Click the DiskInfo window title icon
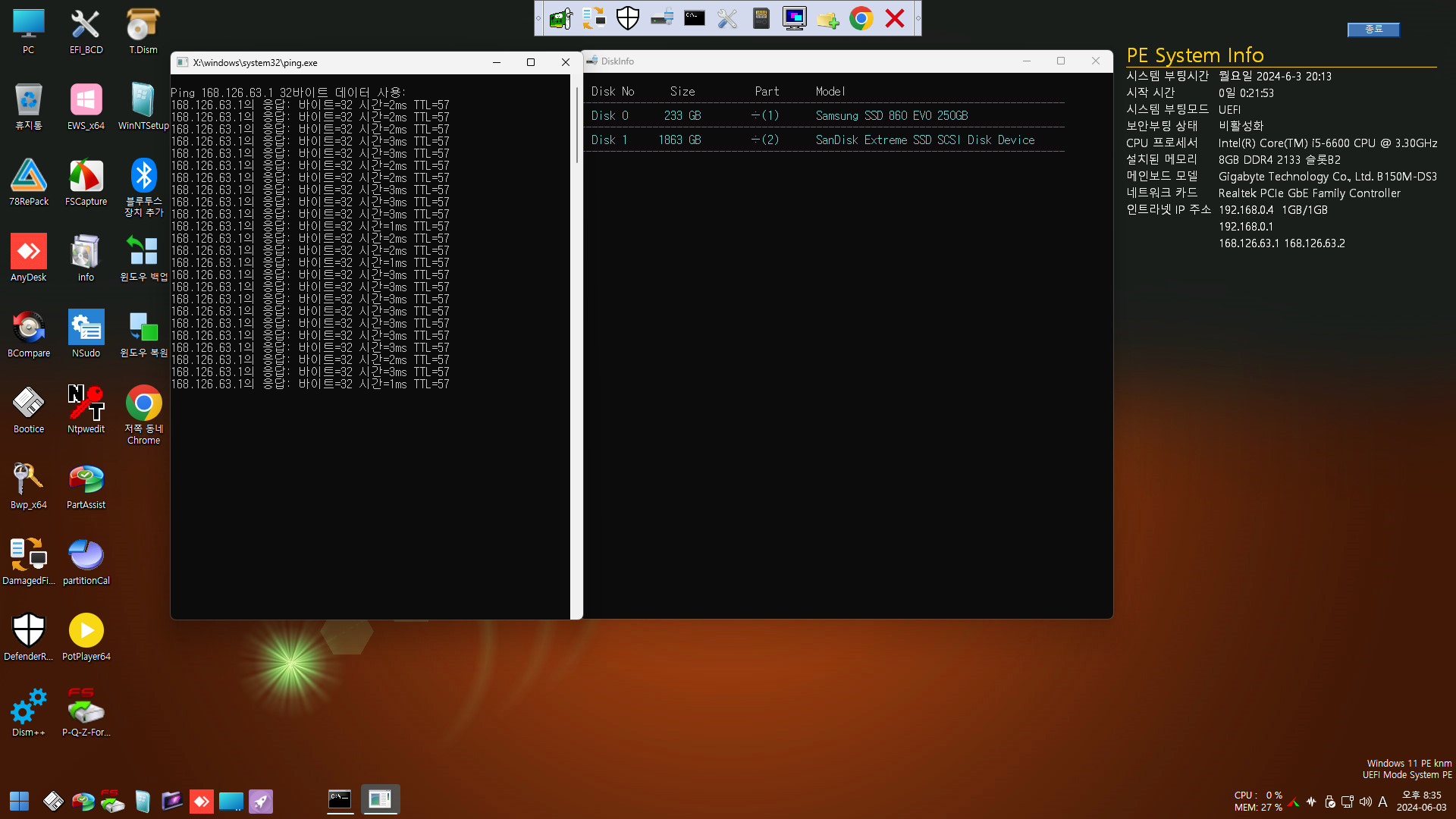This screenshot has height=819, width=1456. click(591, 61)
